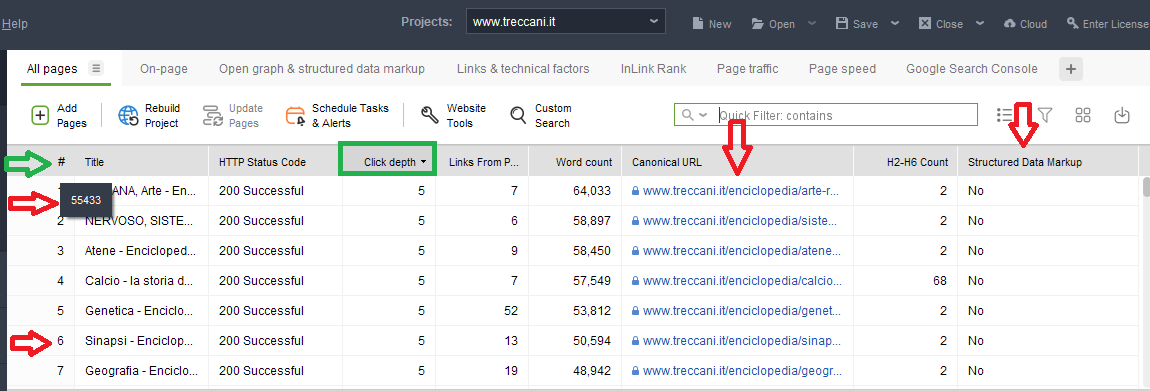
Task: Click the filter funnel icon
Action: tap(1045, 115)
